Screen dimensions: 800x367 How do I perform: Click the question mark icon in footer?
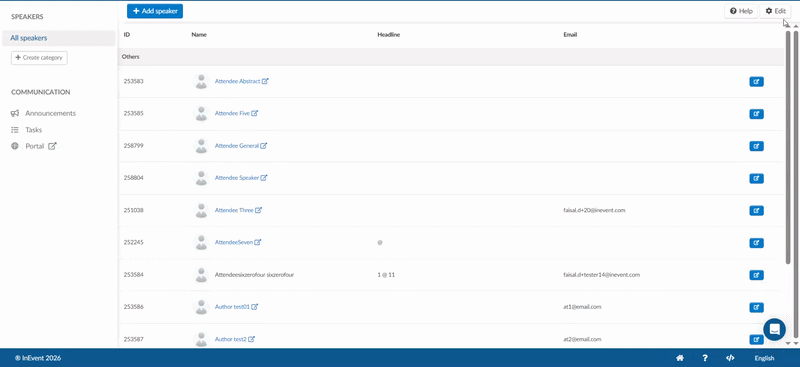pyautogui.click(x=705, y=358)
